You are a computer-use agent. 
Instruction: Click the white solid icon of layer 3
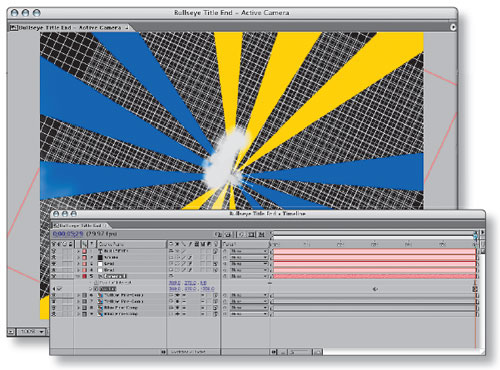[x=100, y=264]
